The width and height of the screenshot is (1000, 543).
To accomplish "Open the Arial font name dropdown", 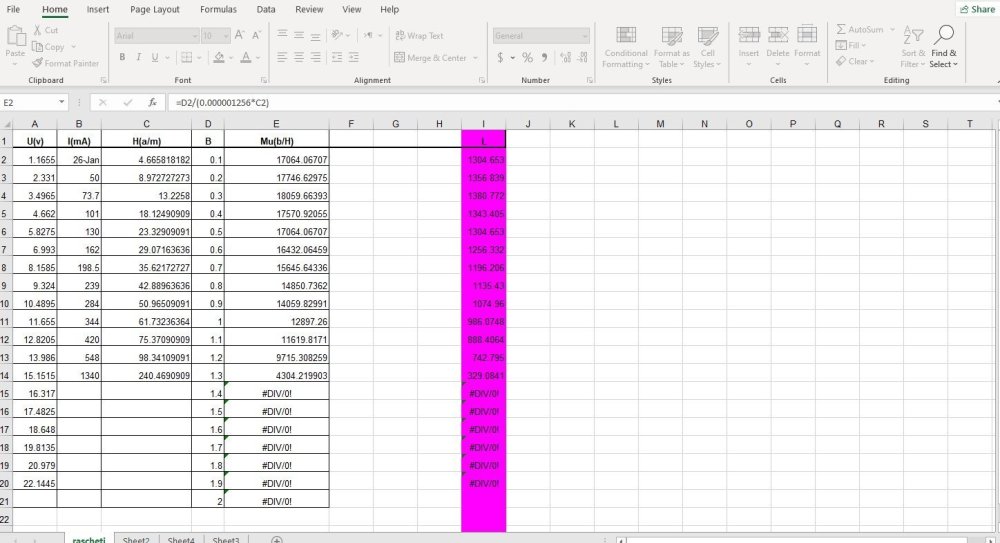I will pyautogui.click(x=195, y=36).
